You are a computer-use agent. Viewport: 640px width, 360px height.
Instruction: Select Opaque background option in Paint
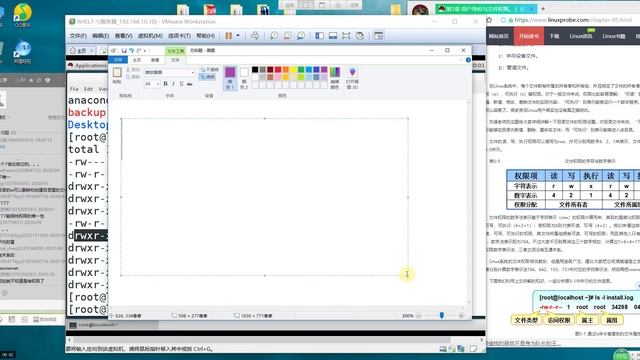(x=209, y=70)
